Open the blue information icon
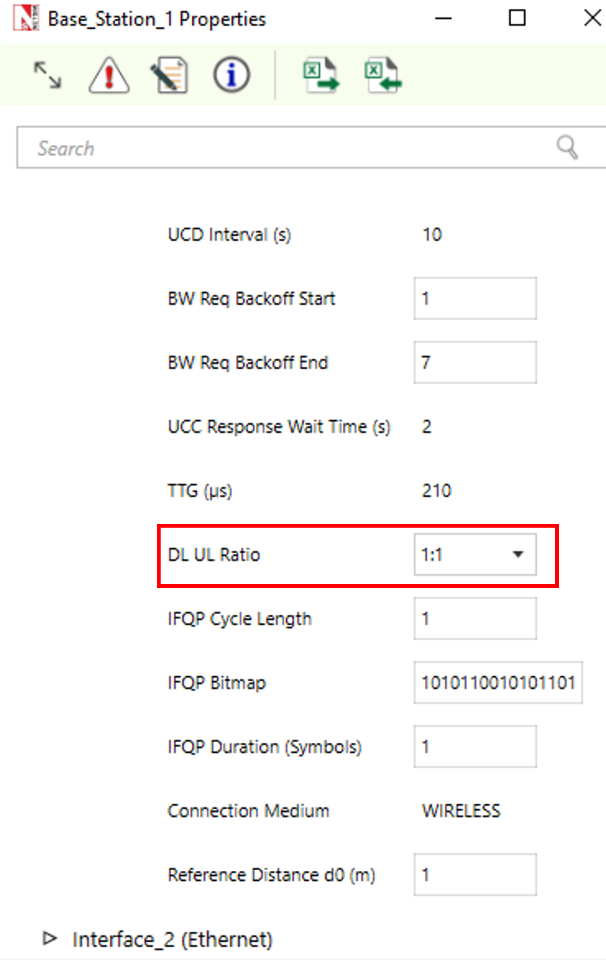 (231, 75)
